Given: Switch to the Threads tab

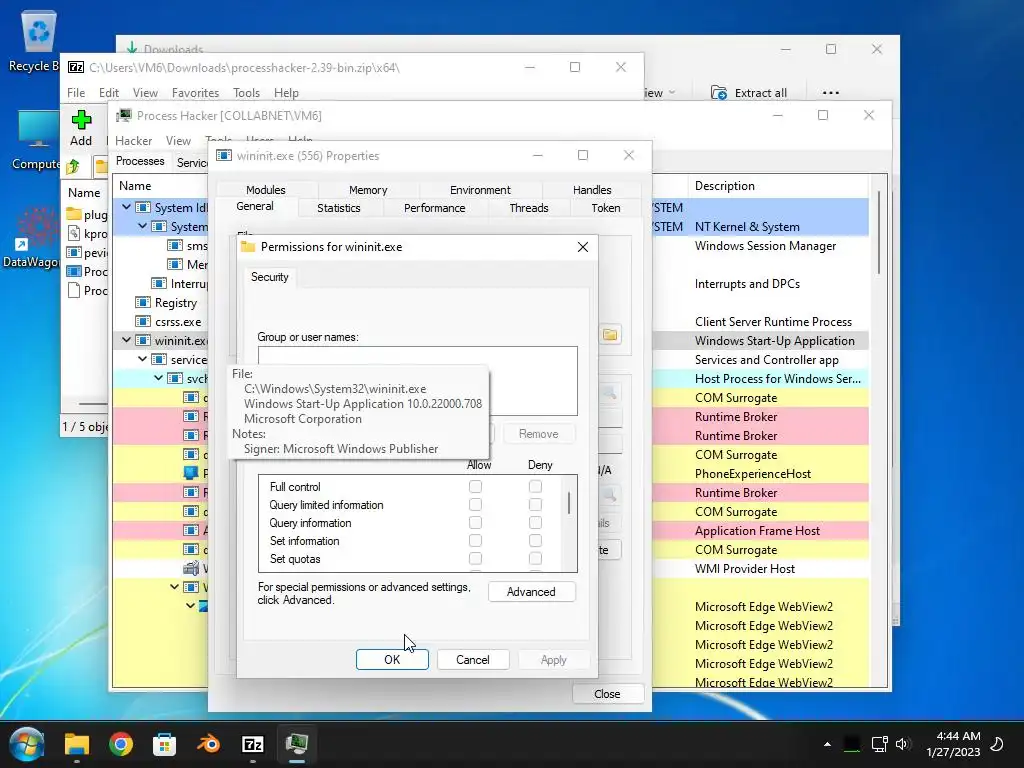Looking at the screenshot, I should click(528, 208).
